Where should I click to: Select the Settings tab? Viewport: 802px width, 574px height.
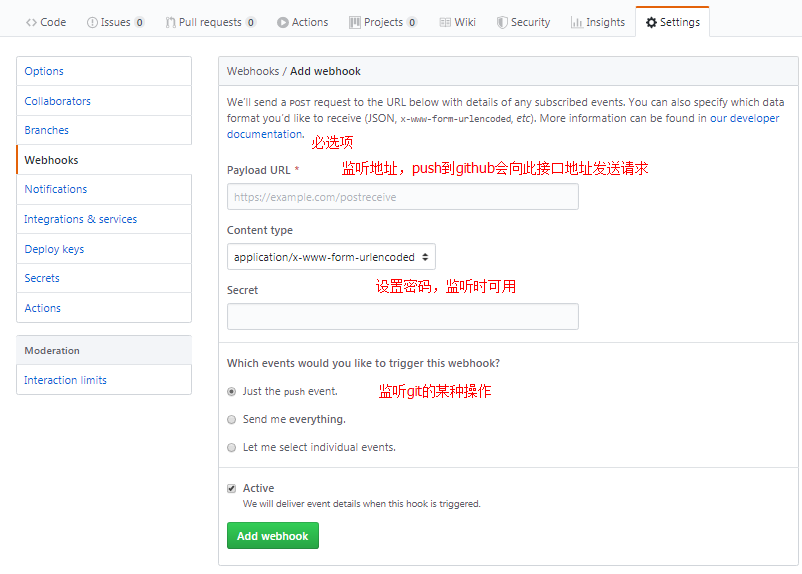click(673, 22)
